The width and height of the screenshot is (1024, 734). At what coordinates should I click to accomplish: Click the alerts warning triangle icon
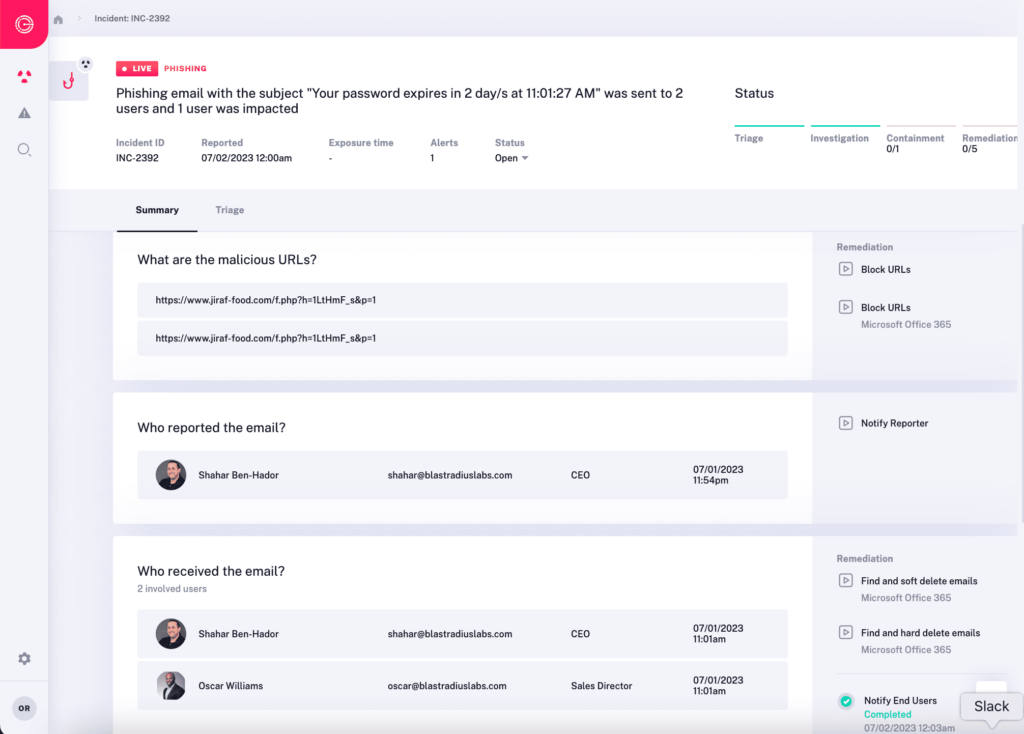pos(24,113)
